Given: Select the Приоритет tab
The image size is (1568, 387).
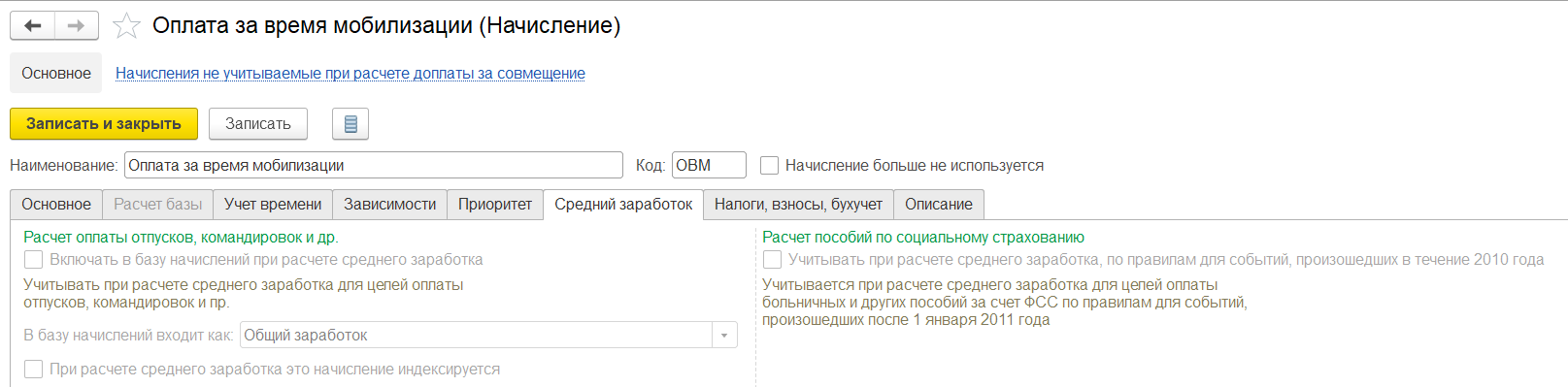Looking at the screenshot, I should tap(495, 205).
